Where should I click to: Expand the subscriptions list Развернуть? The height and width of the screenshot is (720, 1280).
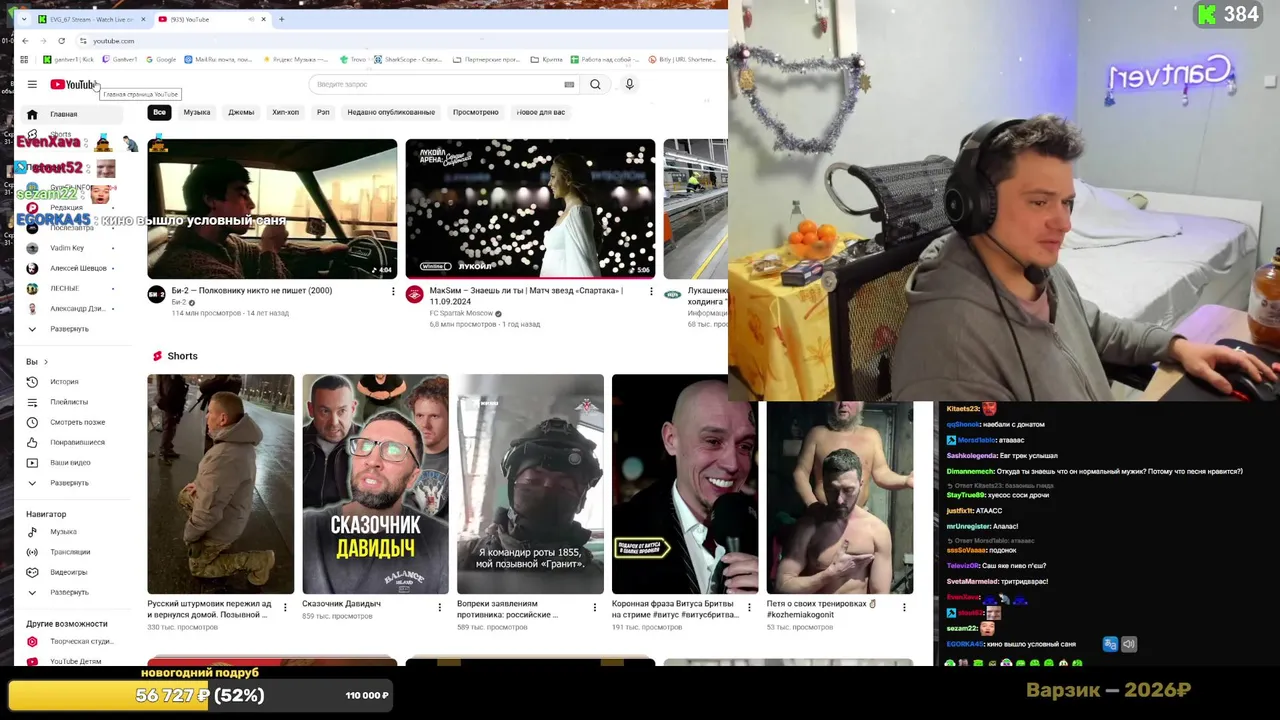pyautogui.click(x=70, y=329)
